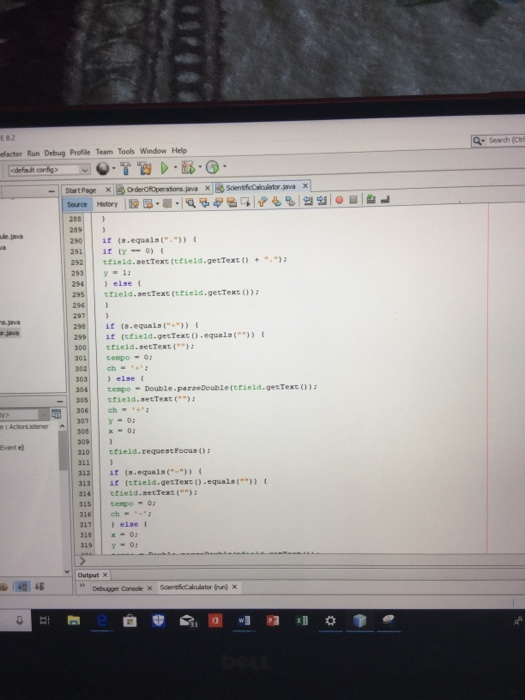The width and height of the screenshot is (525, 700).
Task: Stop macro recording square icon
Action: [x=353, y=200]
